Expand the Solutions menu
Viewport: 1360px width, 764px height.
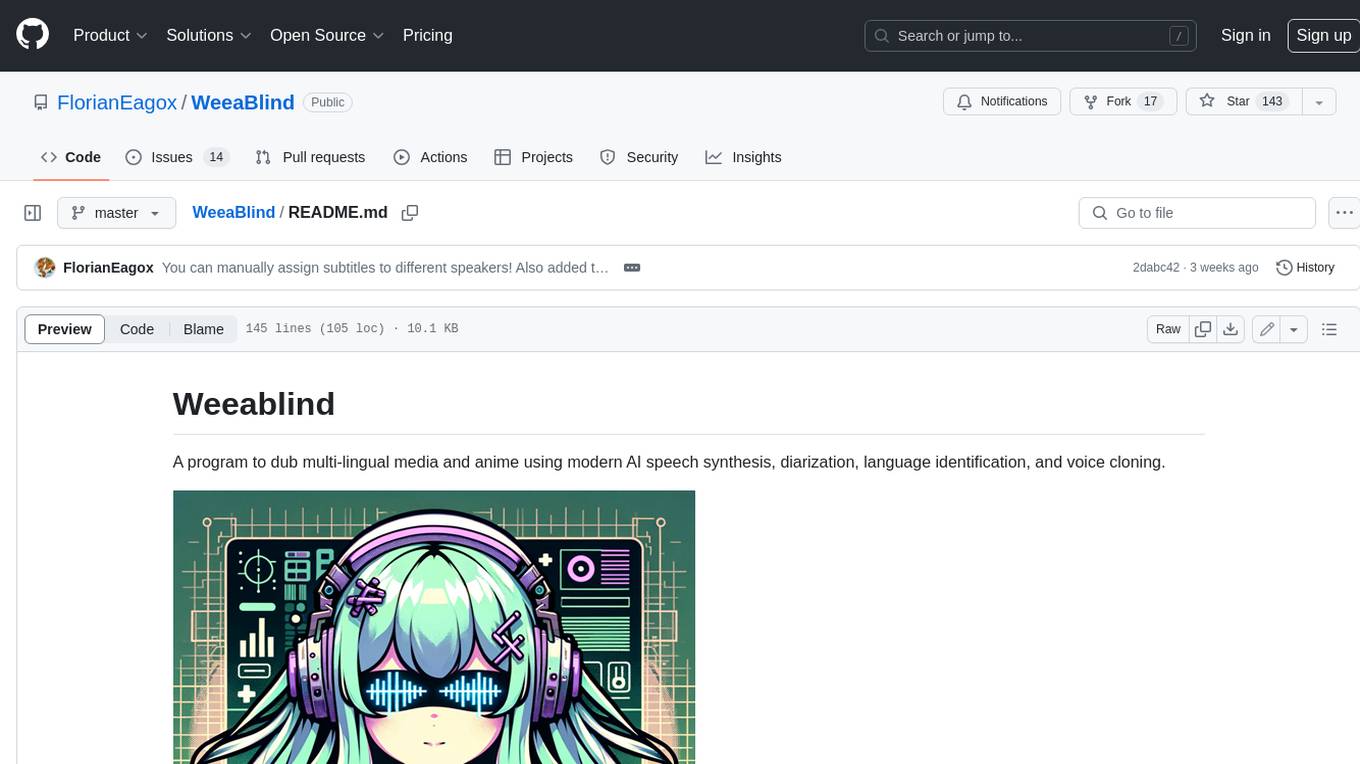pos(209,35)
